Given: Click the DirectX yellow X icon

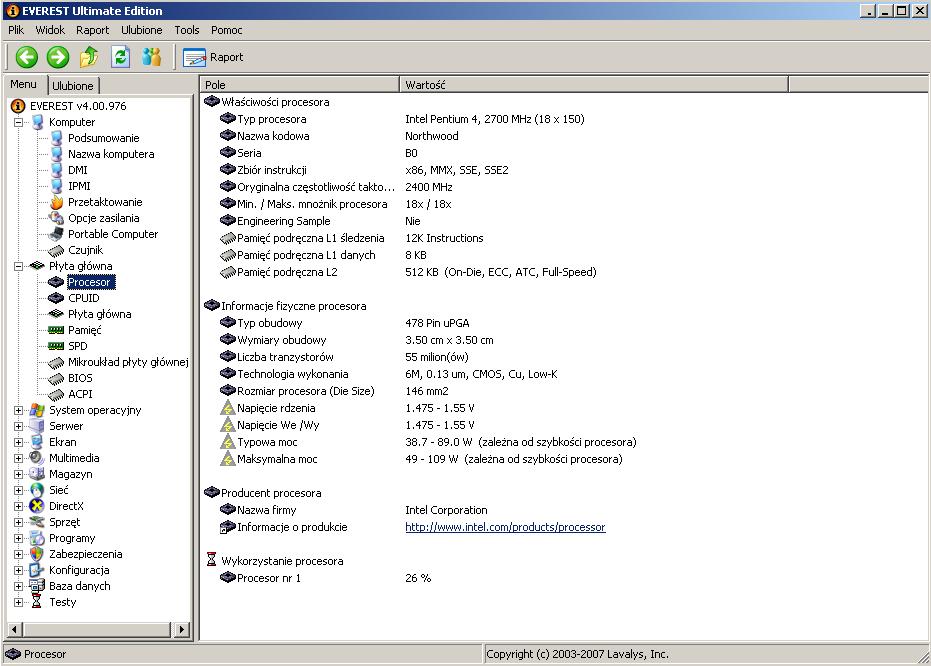Looking at the screenshot, I should click(x=37, y=506).
